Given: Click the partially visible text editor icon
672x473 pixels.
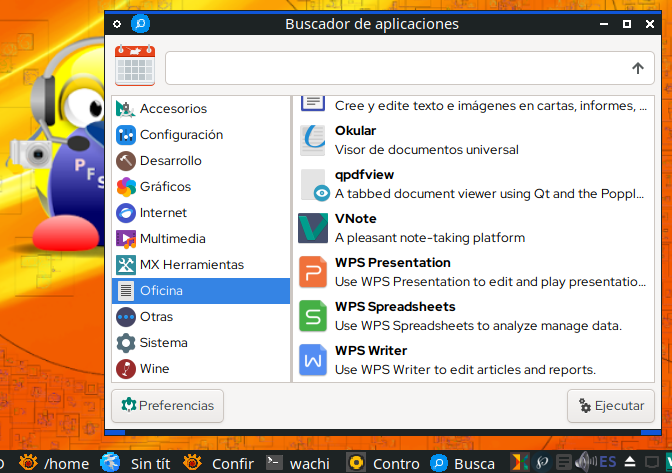Looking at the screenshot, I should point(313,104).
